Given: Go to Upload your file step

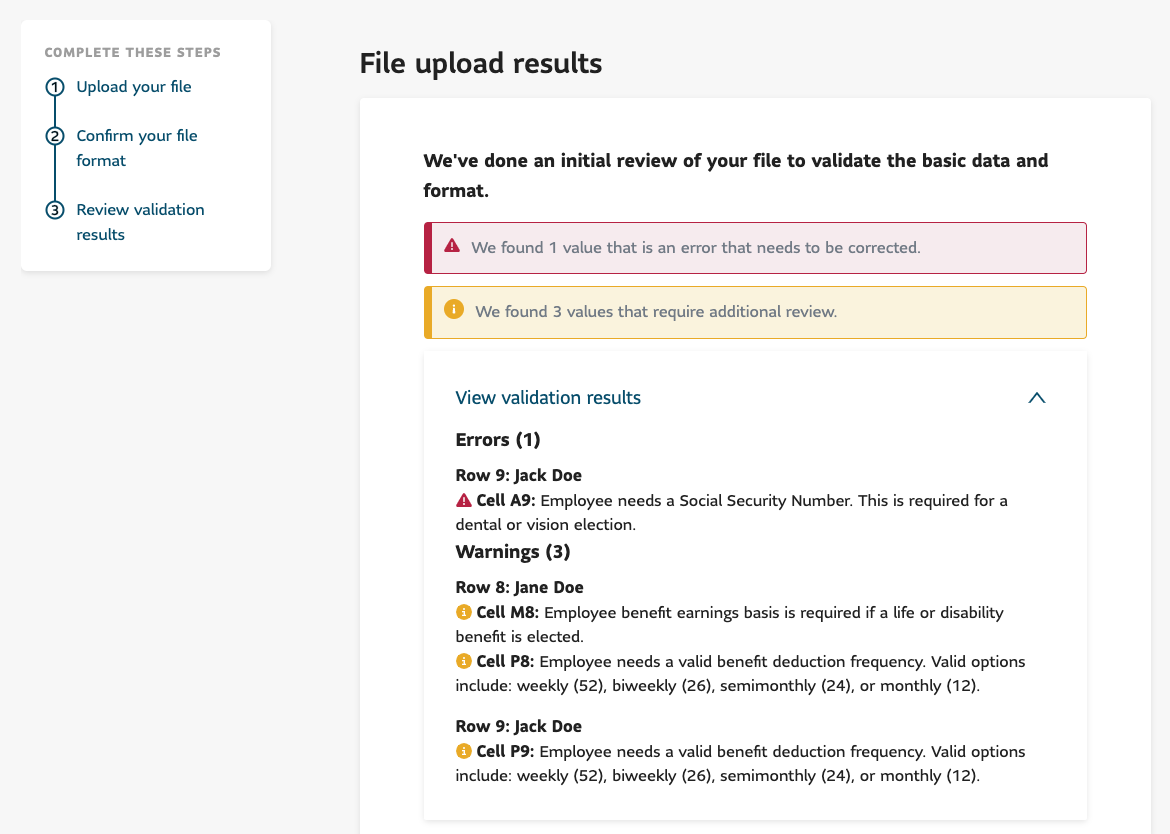Looking at the screenshot, I should pyautogui.click(x=134, y=87).
